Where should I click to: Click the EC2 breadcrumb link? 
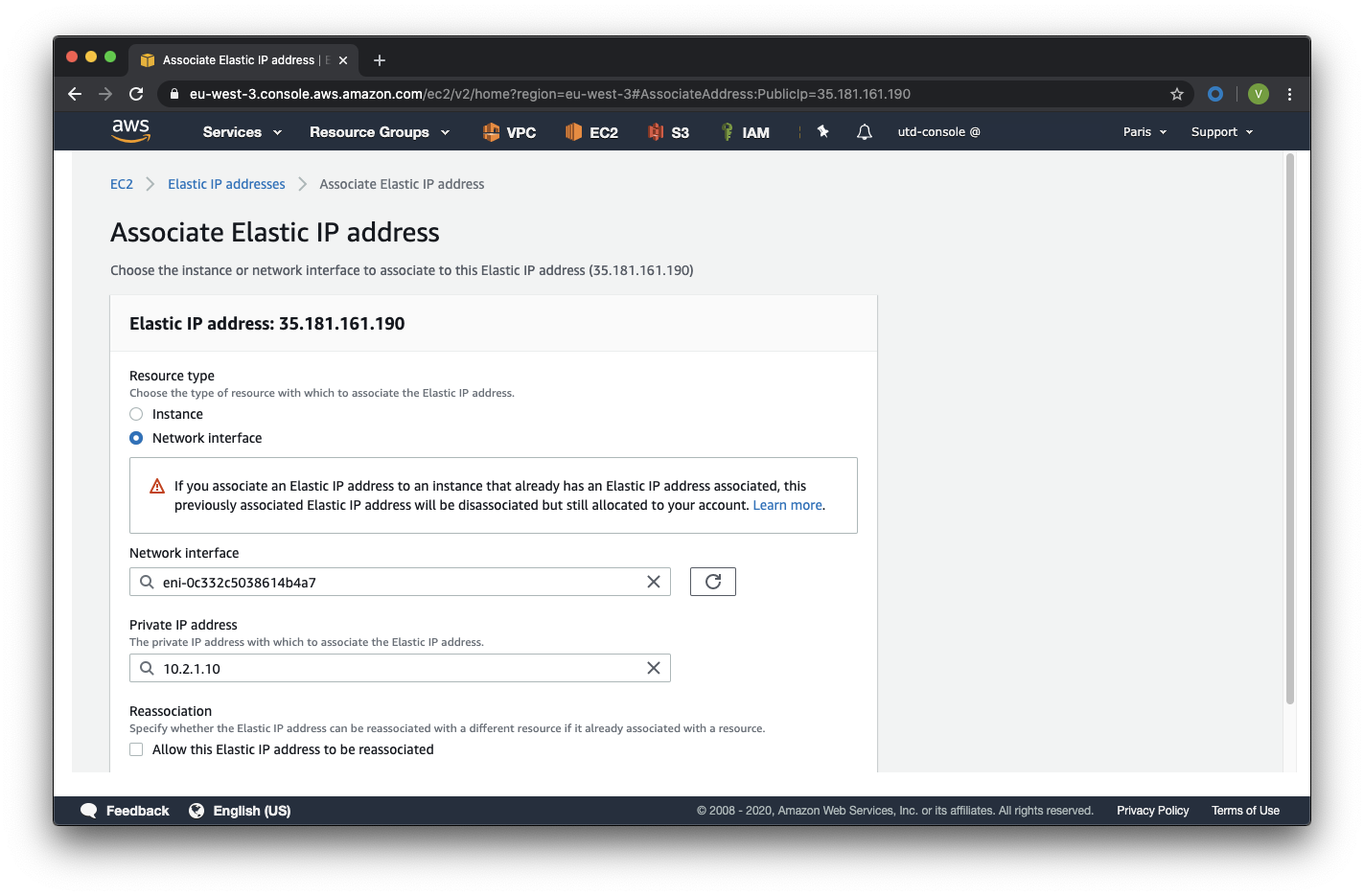(x=122, y=184)
